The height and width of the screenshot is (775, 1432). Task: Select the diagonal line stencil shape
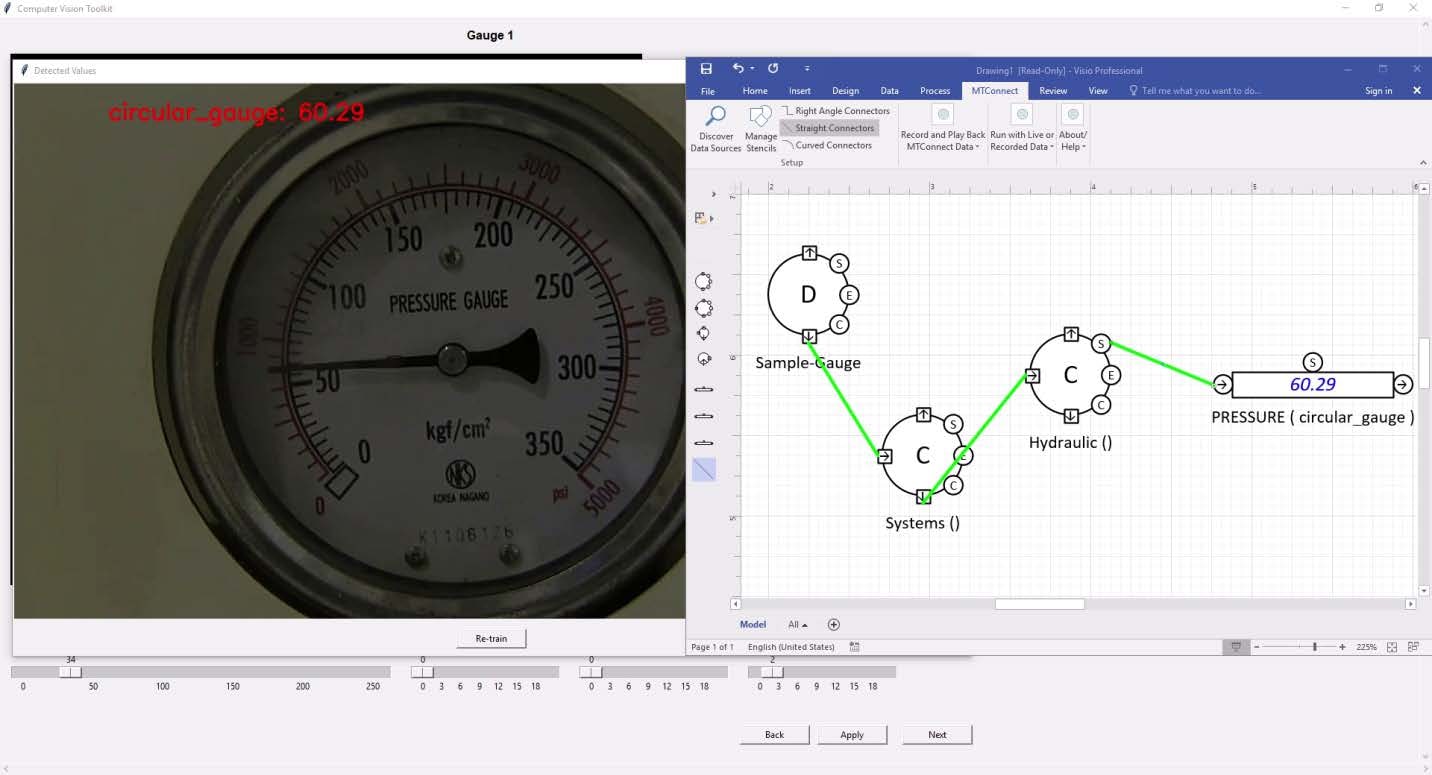point(704,469)
